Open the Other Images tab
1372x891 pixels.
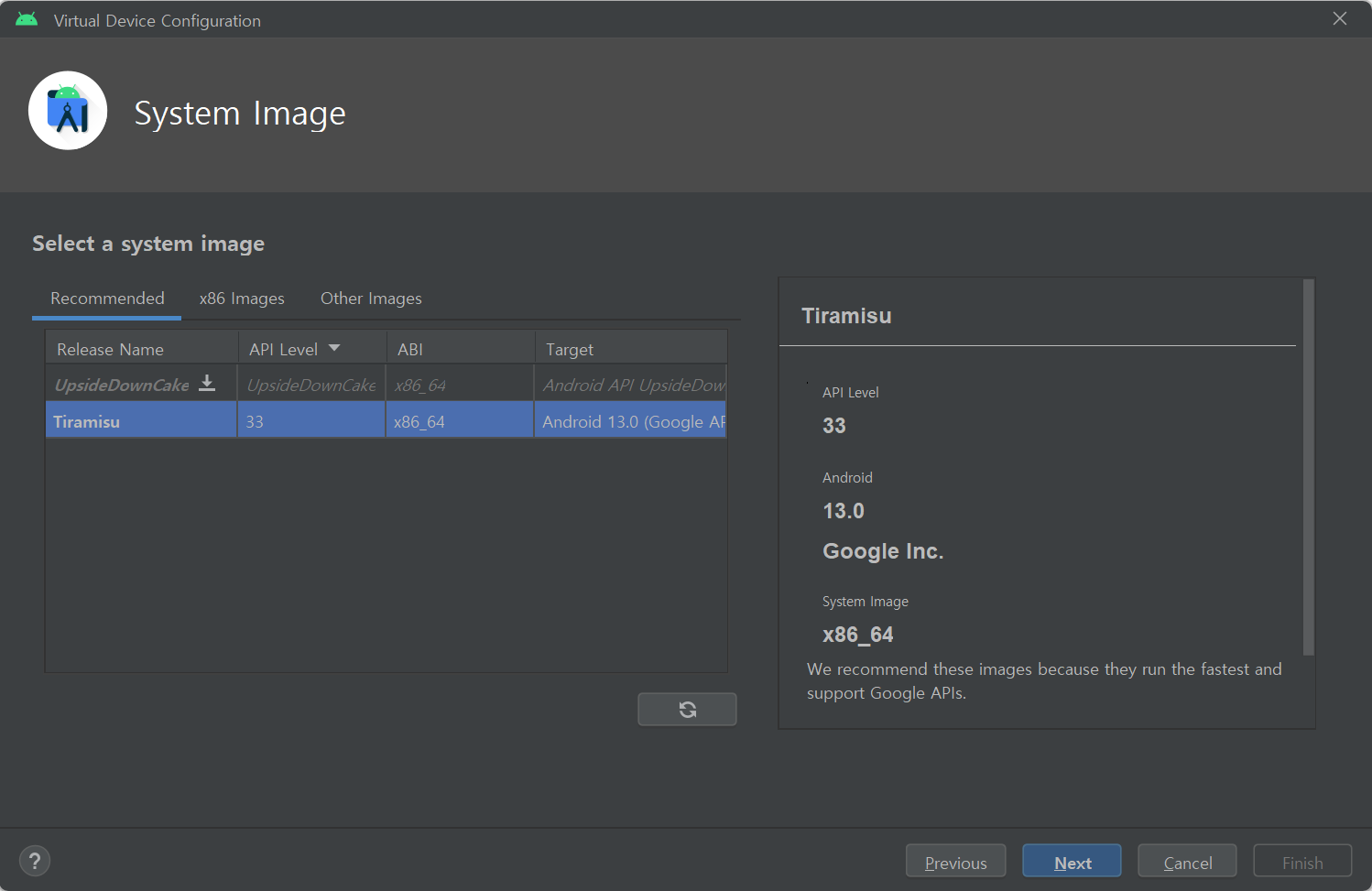pos(371,299)
